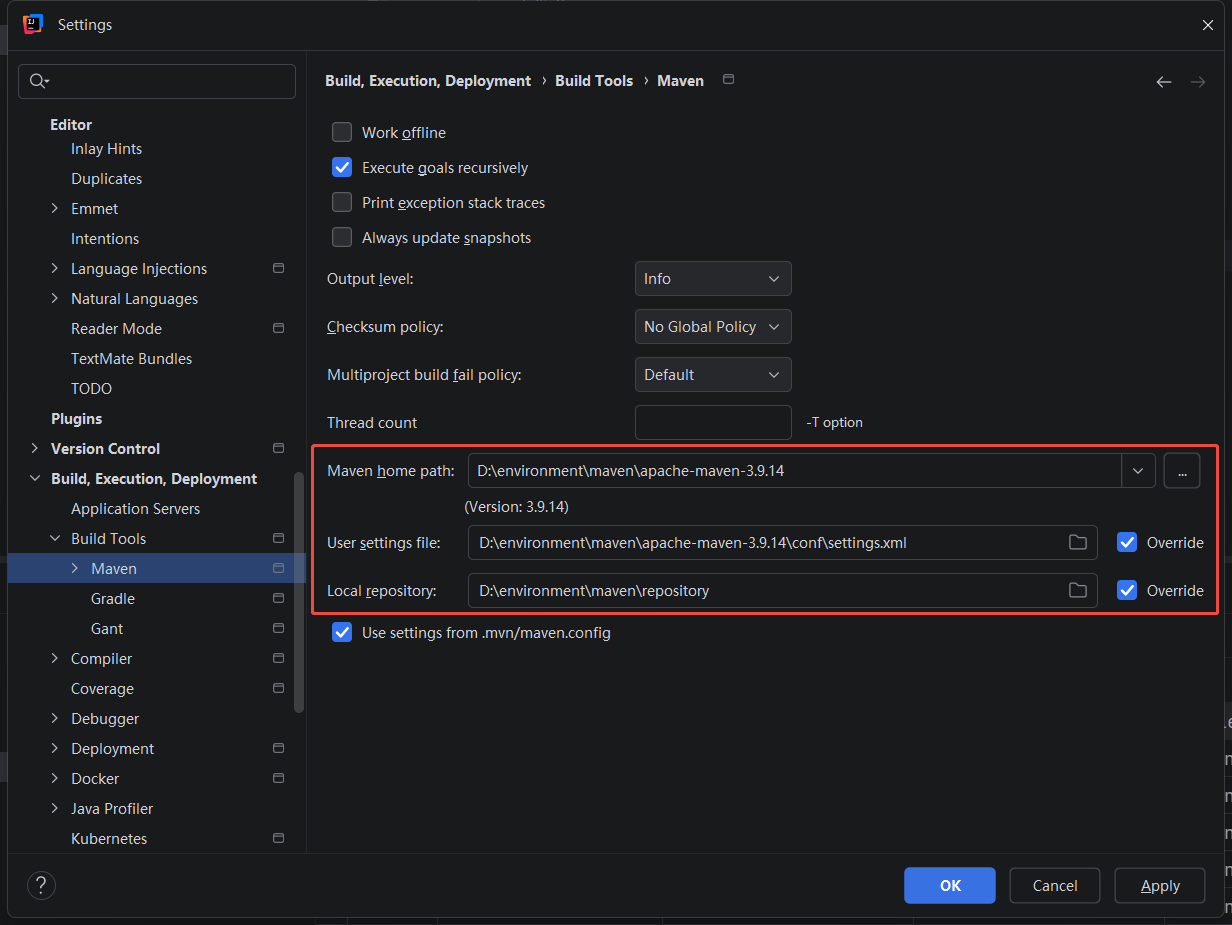Click the Thread count input field

[x=713, y=422]
